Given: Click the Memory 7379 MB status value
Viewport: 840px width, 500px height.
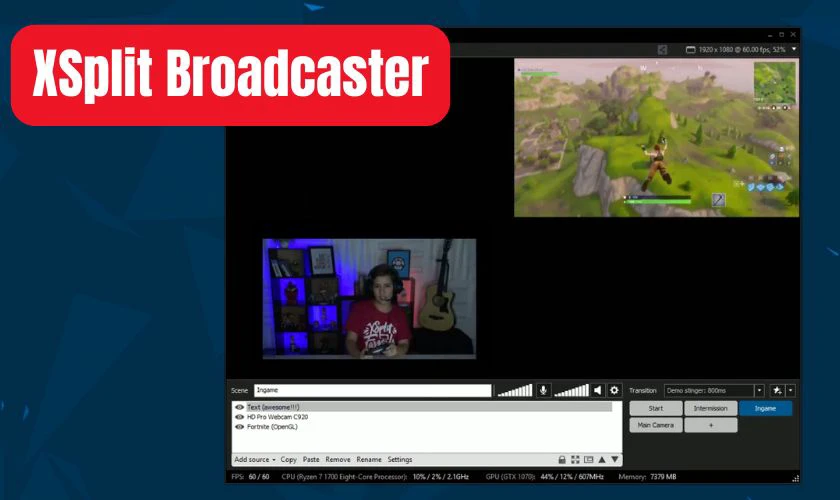Looking at the screenshot, I should pos(663,476).
